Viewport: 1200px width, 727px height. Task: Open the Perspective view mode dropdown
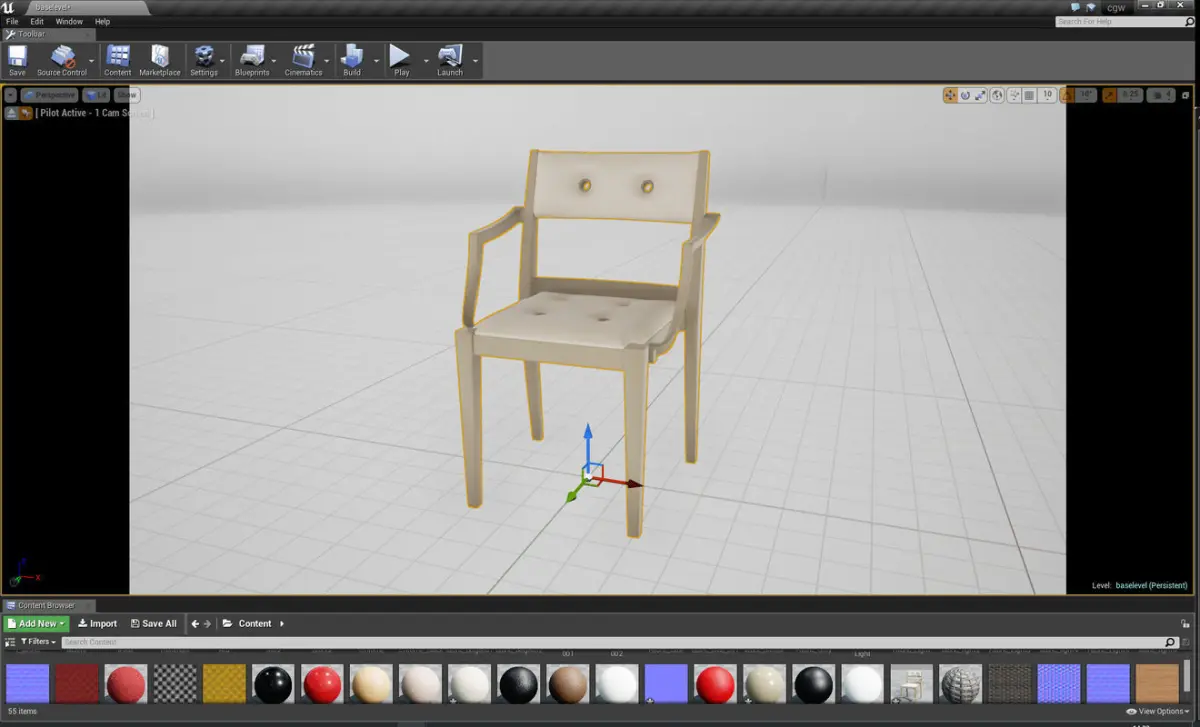coord(50,95)
